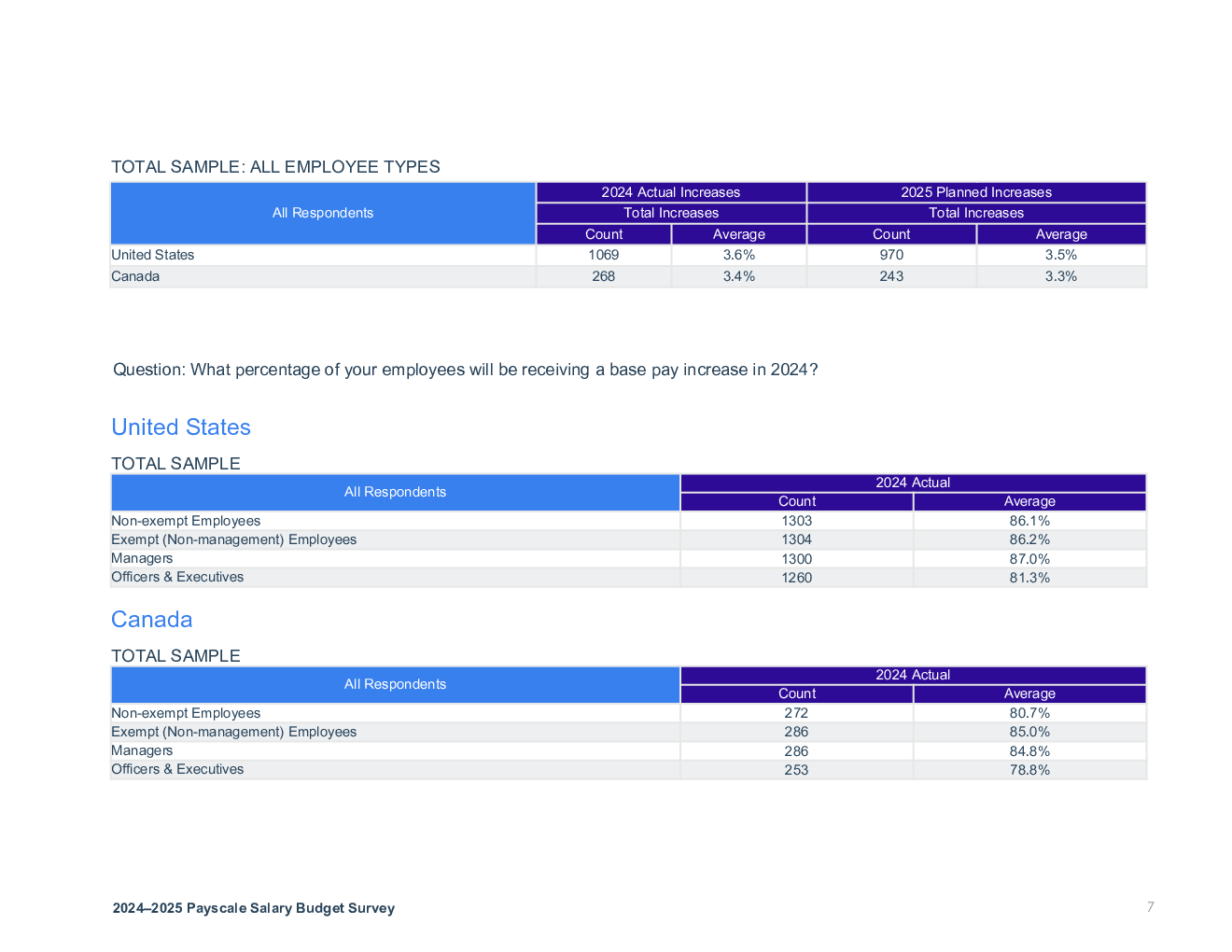Select Canada Exempt Employees average 85.0%
Viewport: 1232px width, 952px height.
pos(1029,732)
